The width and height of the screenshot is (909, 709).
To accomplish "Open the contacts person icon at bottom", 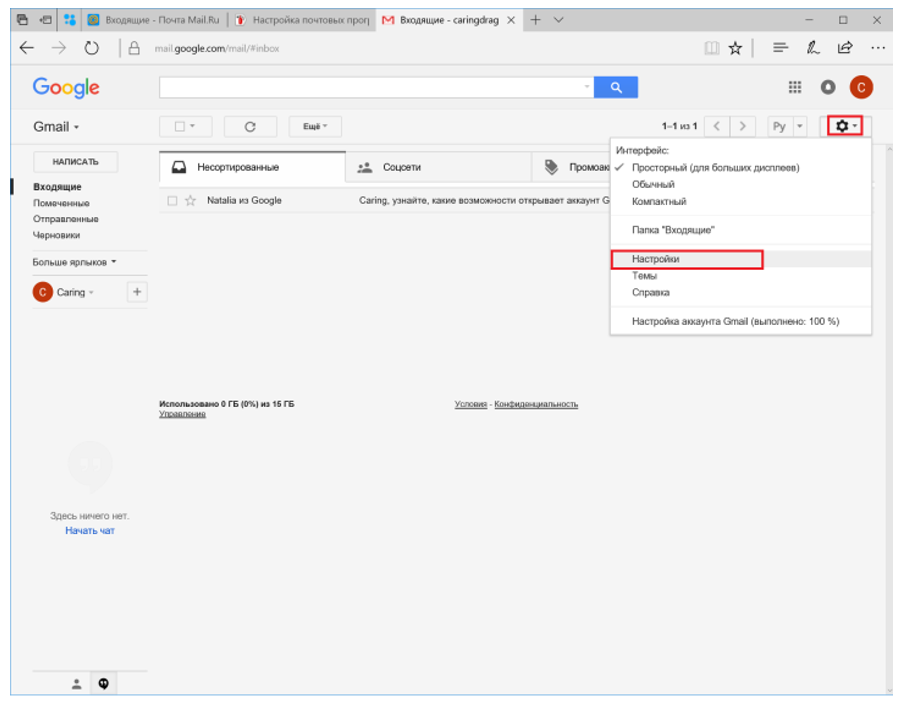I will (76, 684).
